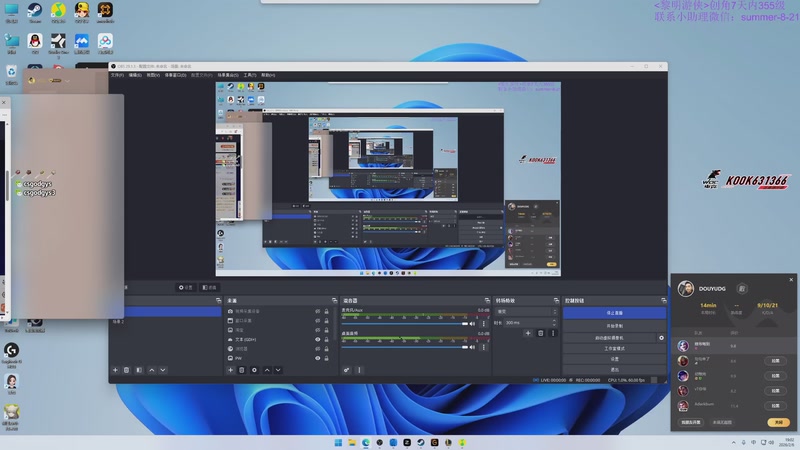Move source down in sources toolbar
The width and height of the screenshot is (800, 450).
[278, 370]
